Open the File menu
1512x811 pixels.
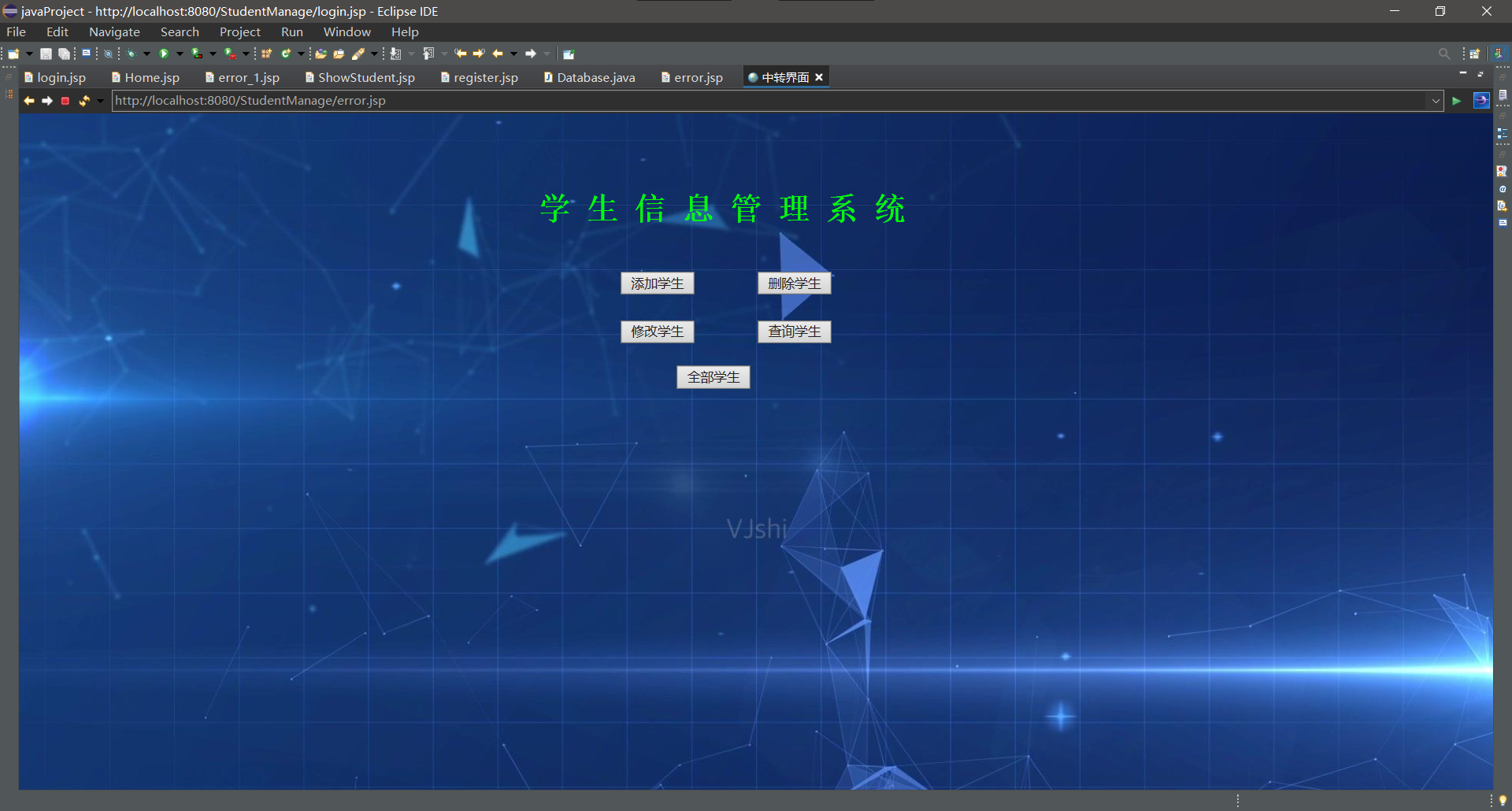tap(16, 32)
